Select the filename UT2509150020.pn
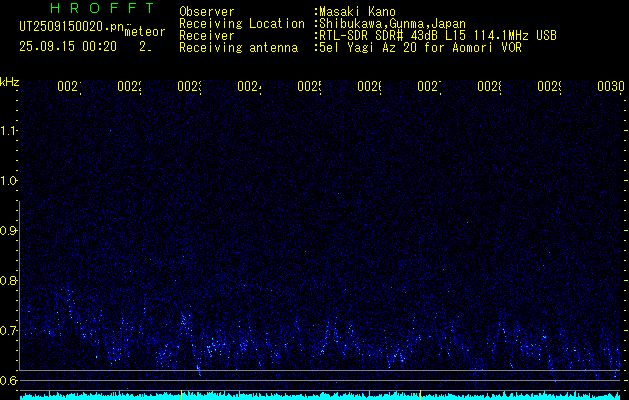This screenshot has height=400, width=629. (x=71, y=27)
